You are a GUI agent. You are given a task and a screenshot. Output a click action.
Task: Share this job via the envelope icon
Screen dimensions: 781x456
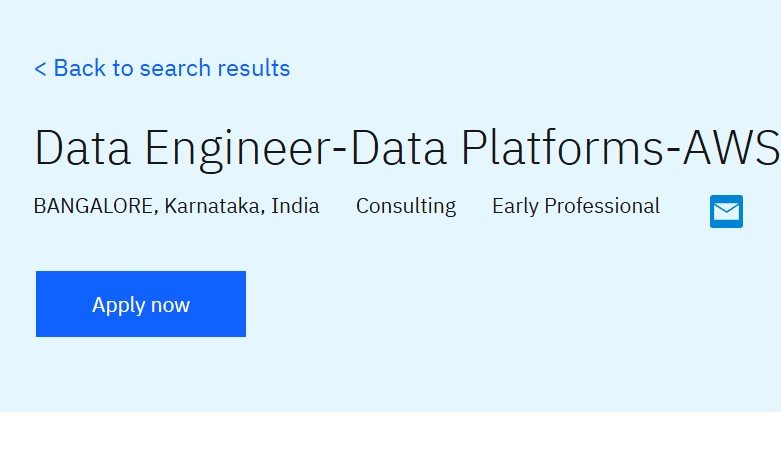pos(726,212)
